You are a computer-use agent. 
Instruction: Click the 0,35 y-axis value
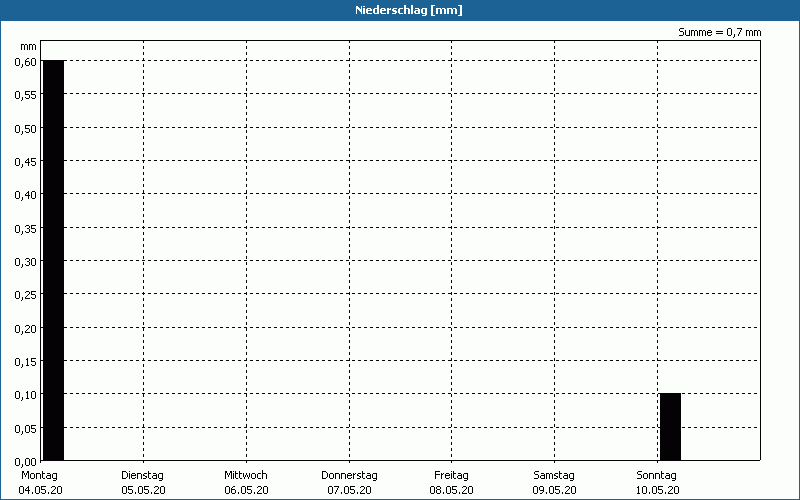pos(26,229)
